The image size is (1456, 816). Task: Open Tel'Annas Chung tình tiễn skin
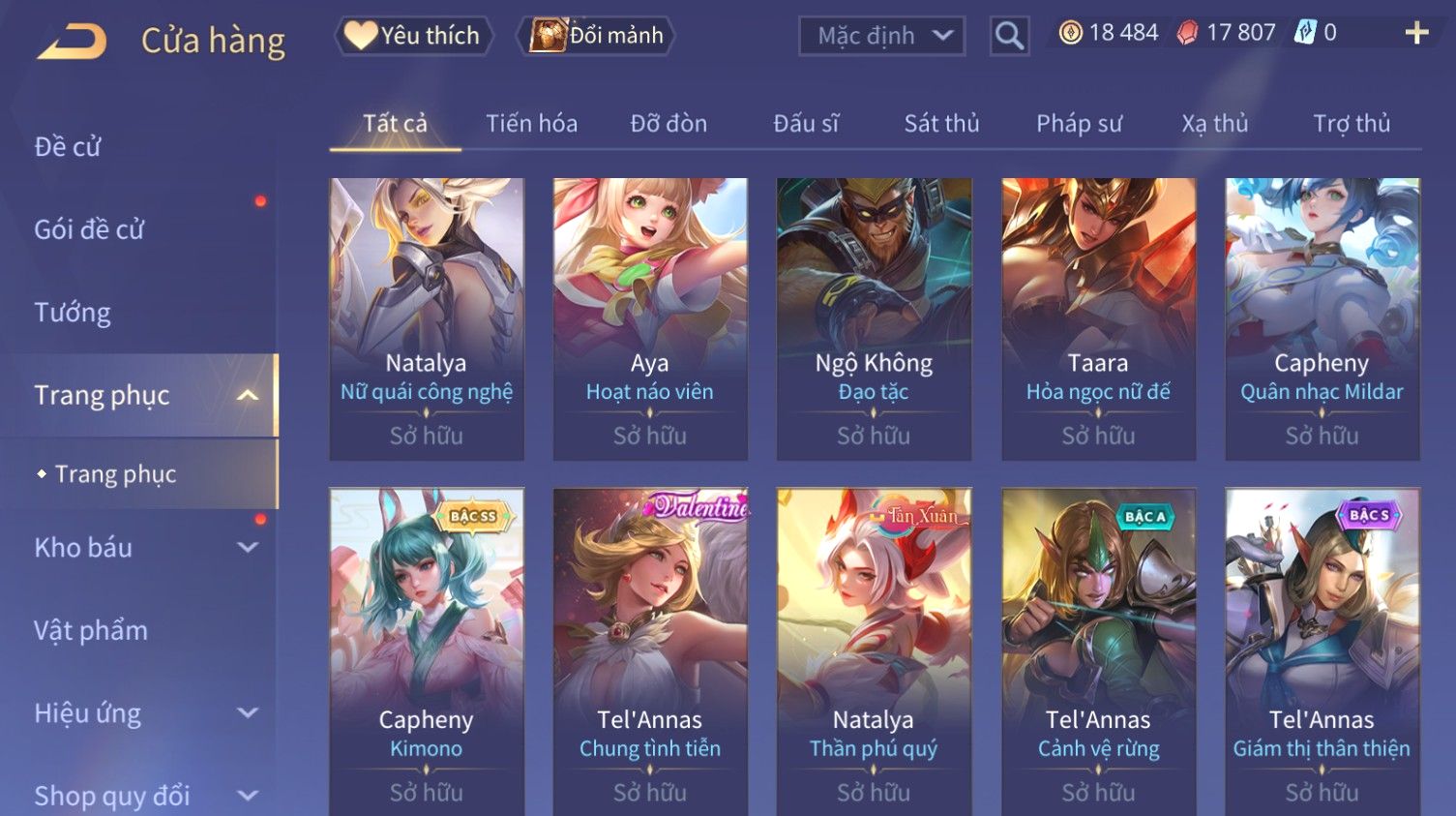[650, 652]
